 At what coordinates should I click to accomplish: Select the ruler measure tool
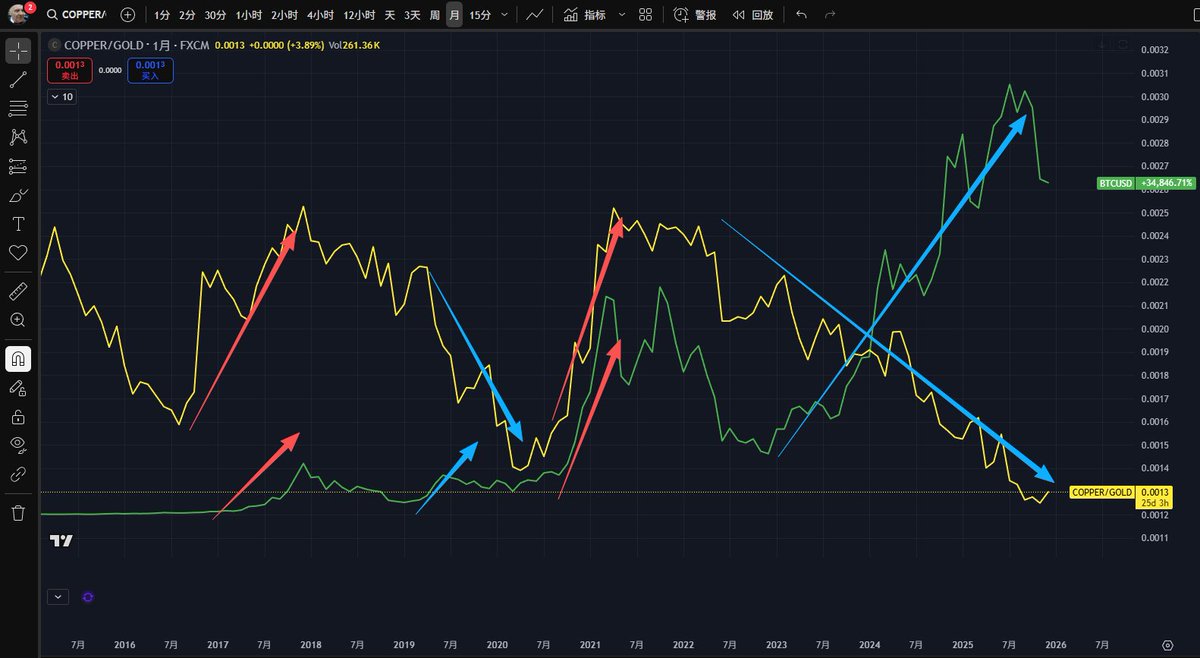18,291
